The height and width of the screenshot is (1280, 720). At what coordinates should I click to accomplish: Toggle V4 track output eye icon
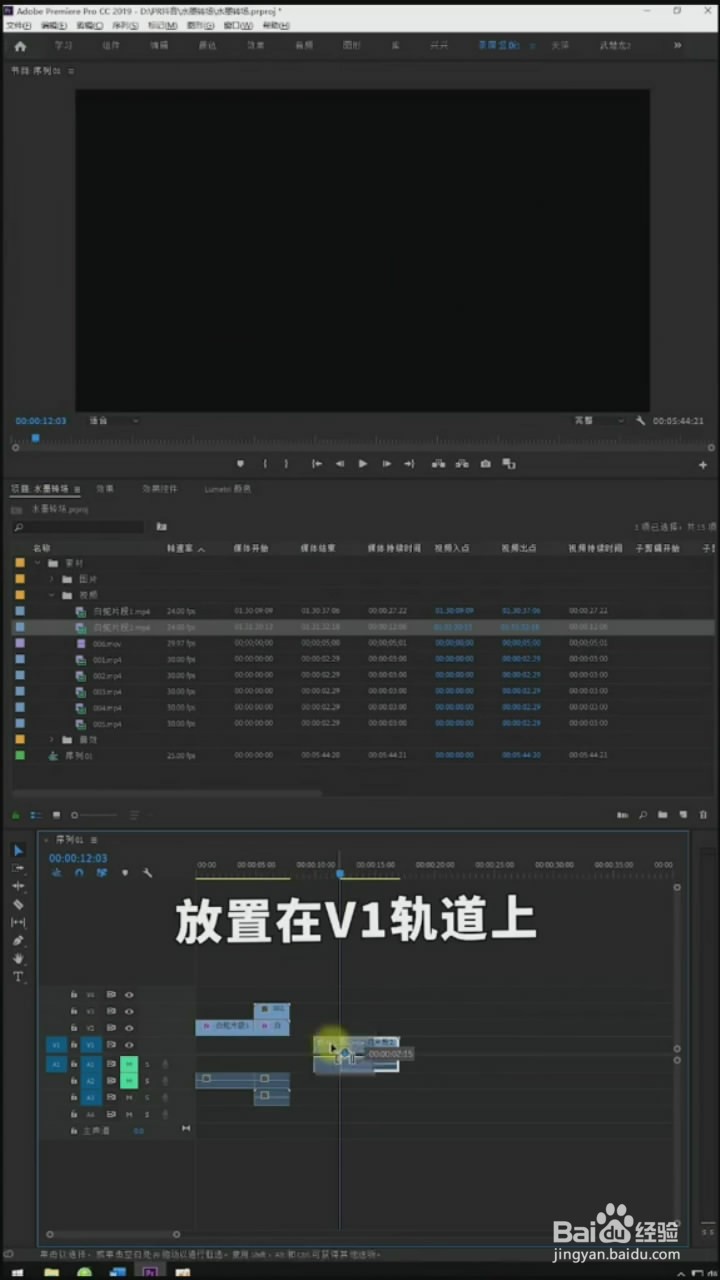tap(129, 995)
